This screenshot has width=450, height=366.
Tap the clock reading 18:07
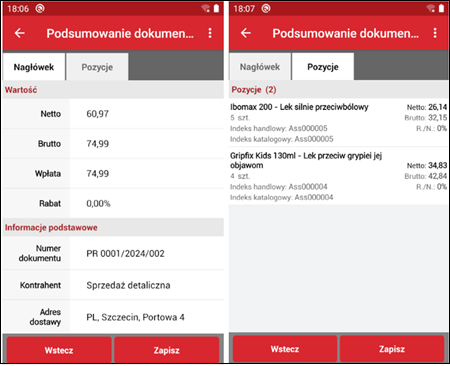point(244,9)
